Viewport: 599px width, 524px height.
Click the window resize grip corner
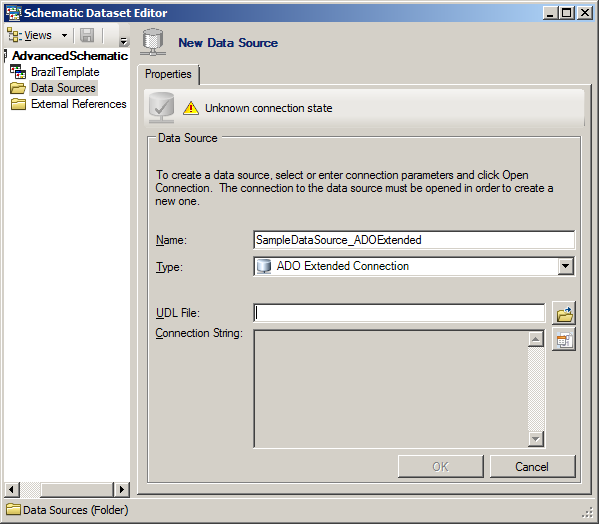point(587,513)
